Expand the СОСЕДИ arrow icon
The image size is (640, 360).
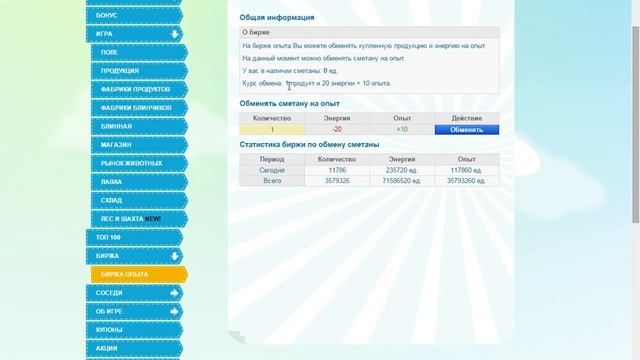tap(175, 293)
